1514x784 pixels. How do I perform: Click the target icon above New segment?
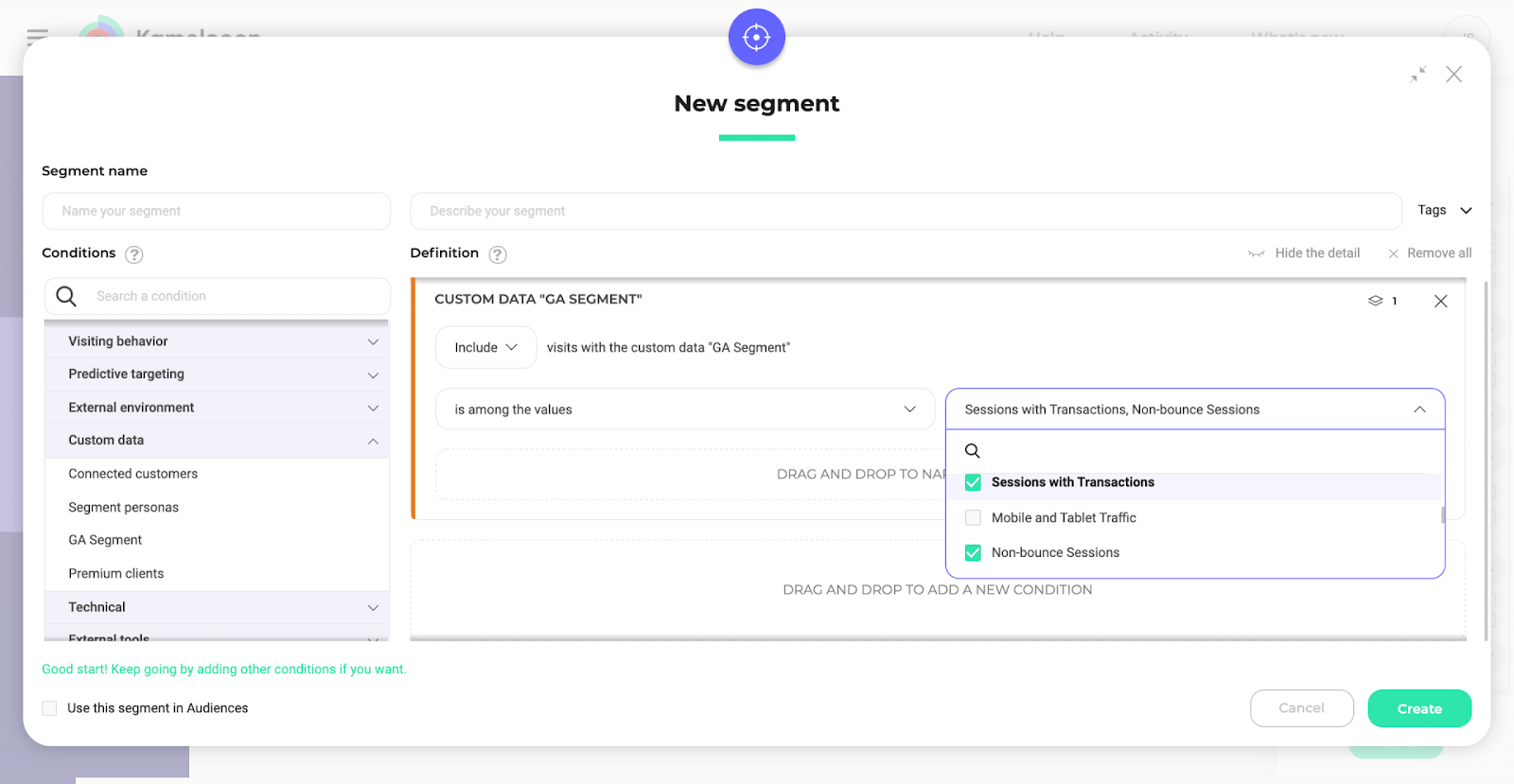[x=756, y=38]
